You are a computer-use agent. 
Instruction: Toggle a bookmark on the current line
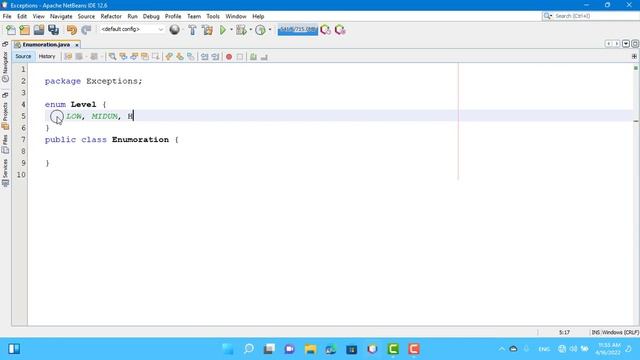[x=191, y=57]
